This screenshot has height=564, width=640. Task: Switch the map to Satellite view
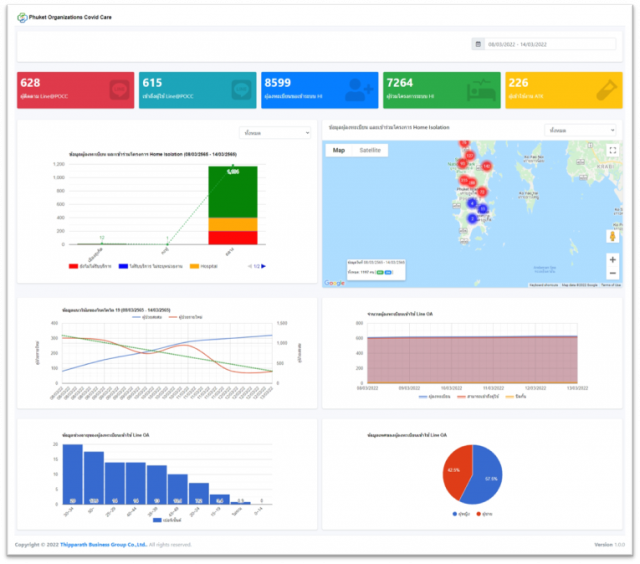[x=371, y=150]
